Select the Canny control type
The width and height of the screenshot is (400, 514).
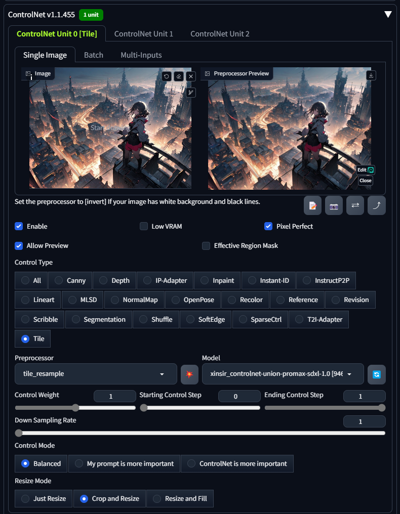[x=70, y=280]
